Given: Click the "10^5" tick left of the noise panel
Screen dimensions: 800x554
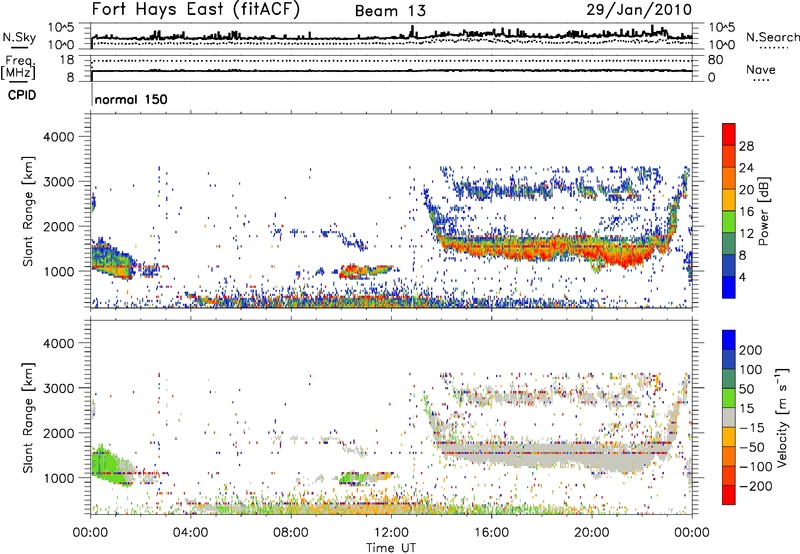Looking at the screenshot, I should pyautogui.click(x=61, y=27).
